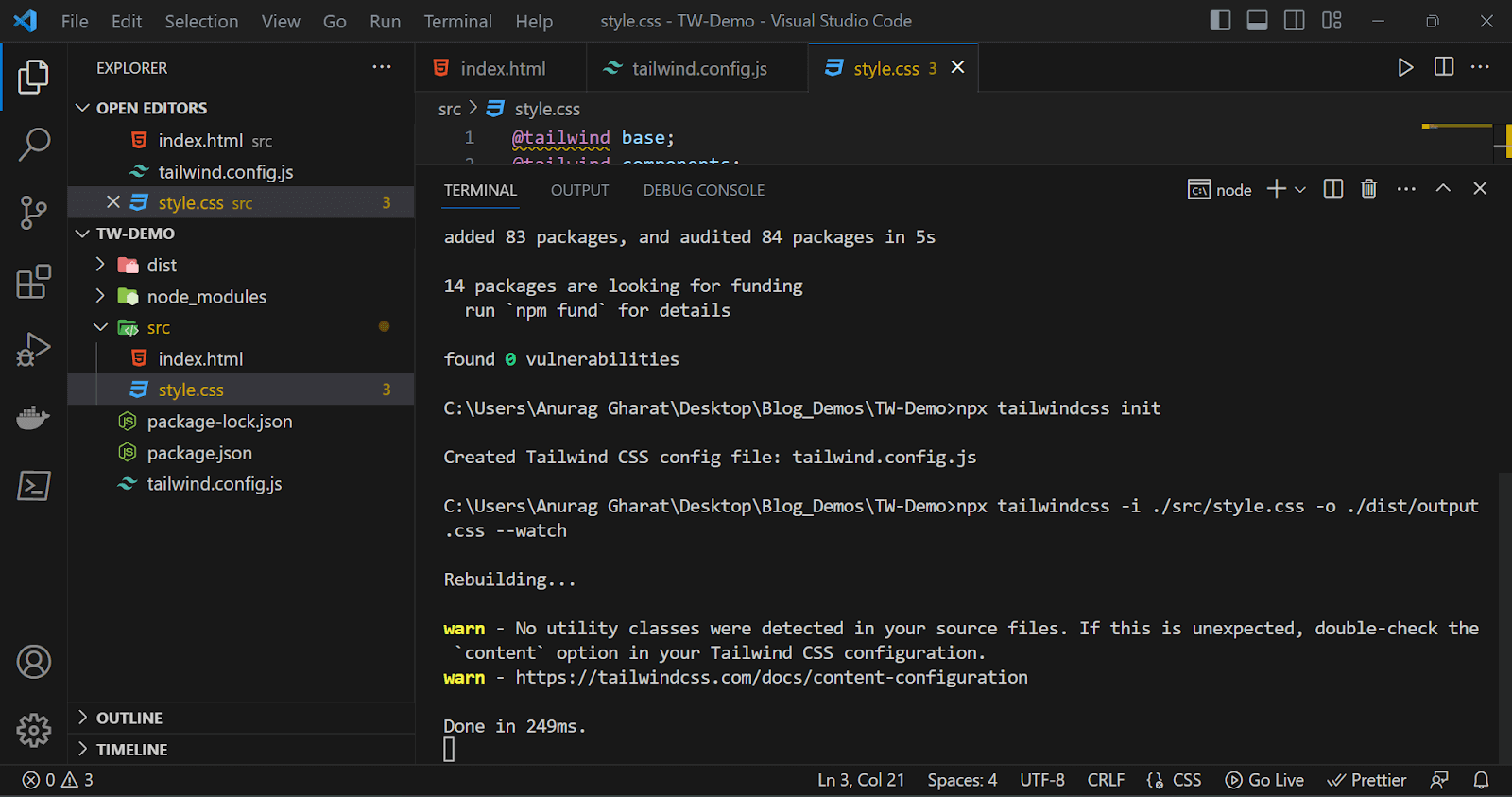Open the View menu
The image size is (1512, 797).
pos(281,21)
